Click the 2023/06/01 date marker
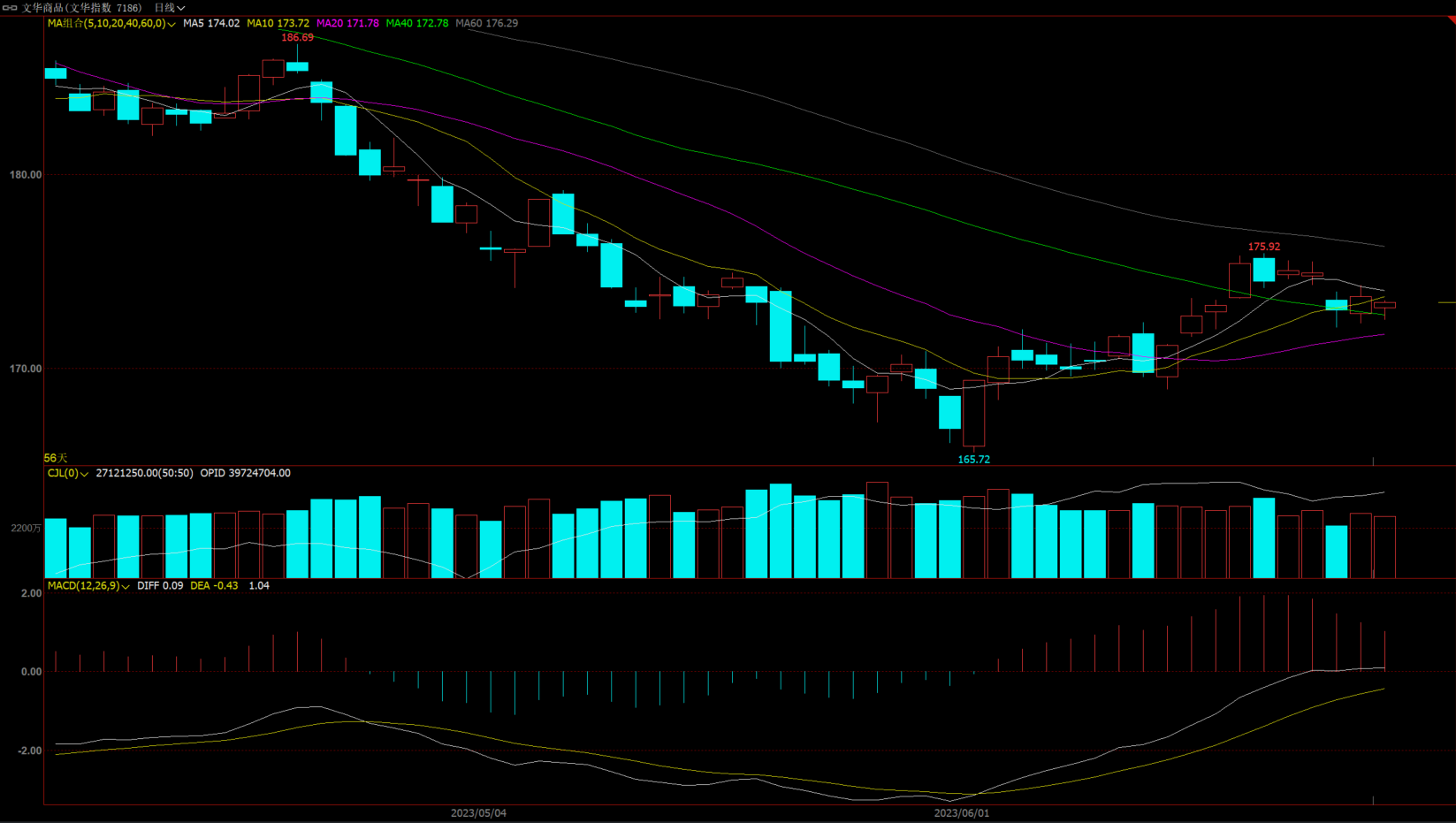The image size is (1456, 823). pos(962,813)
